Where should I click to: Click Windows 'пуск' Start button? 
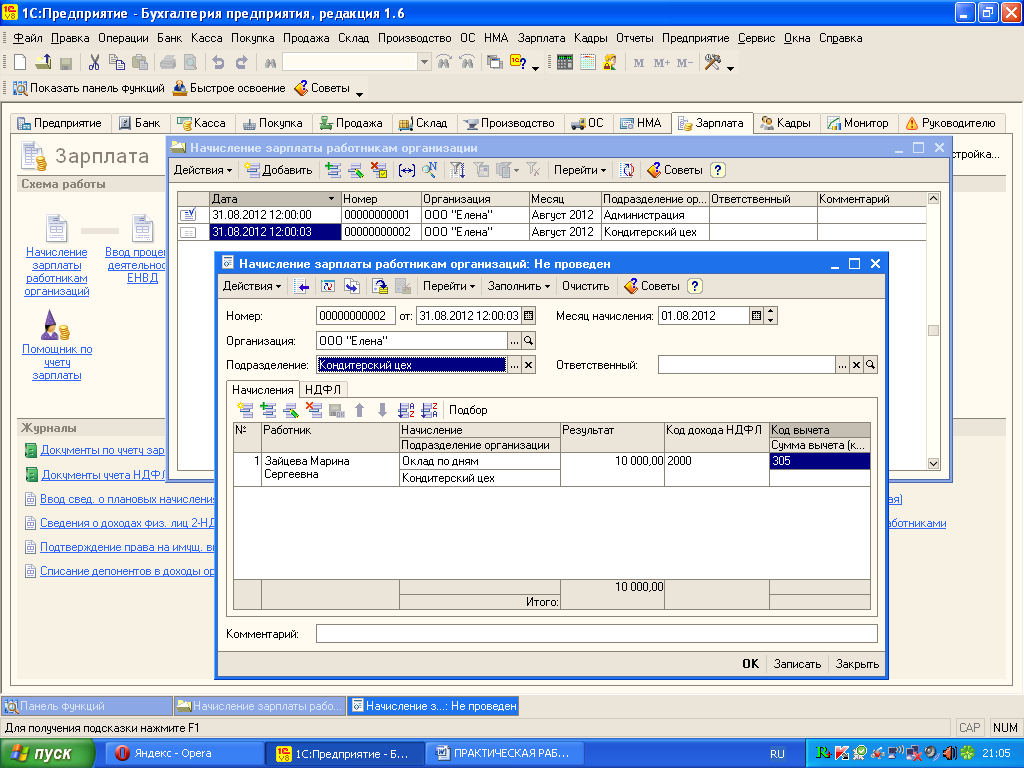pyautogui.click(x=47, y=754)
